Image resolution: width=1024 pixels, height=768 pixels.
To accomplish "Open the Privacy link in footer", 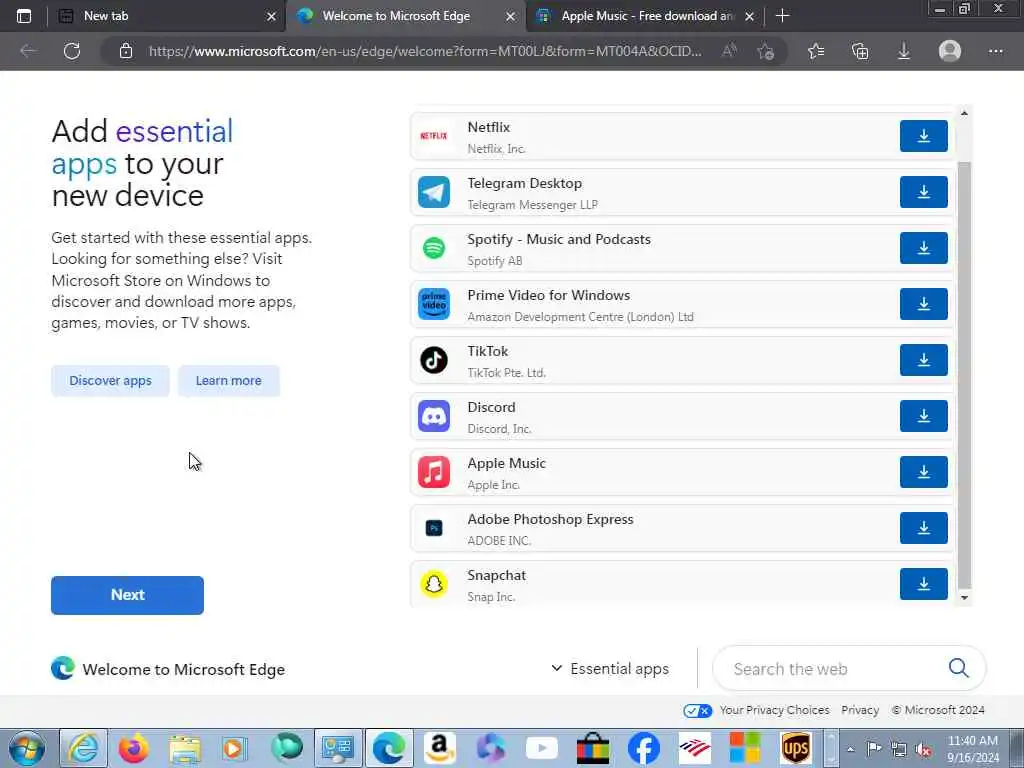I will (859, 710).
